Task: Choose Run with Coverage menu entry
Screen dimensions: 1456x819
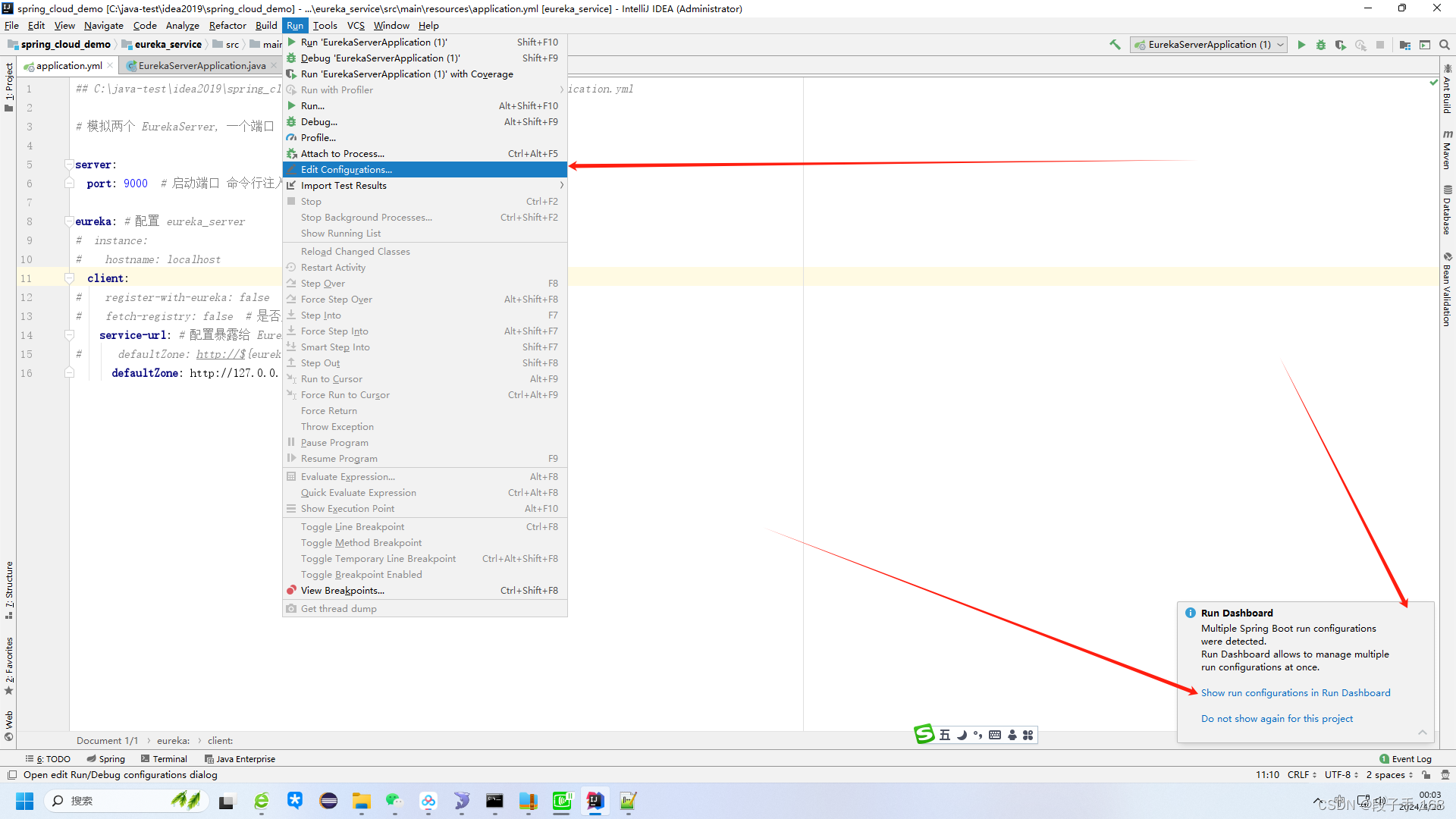Action: point(425,74)
